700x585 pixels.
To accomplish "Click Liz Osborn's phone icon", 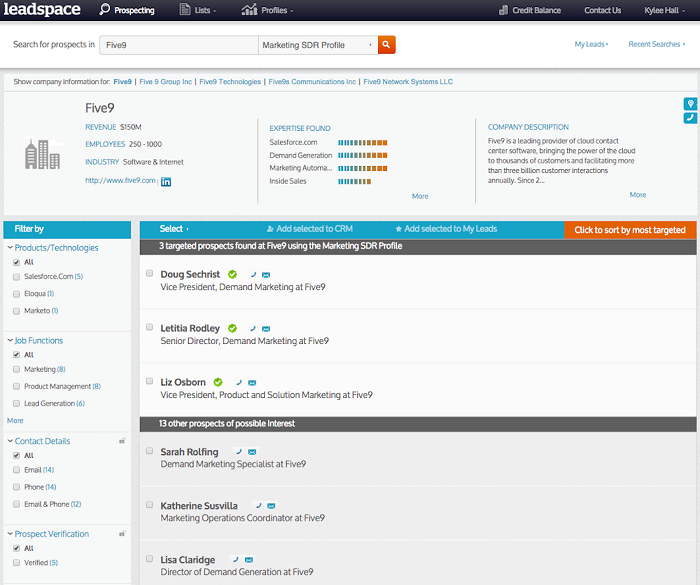I will pos(239,383).
